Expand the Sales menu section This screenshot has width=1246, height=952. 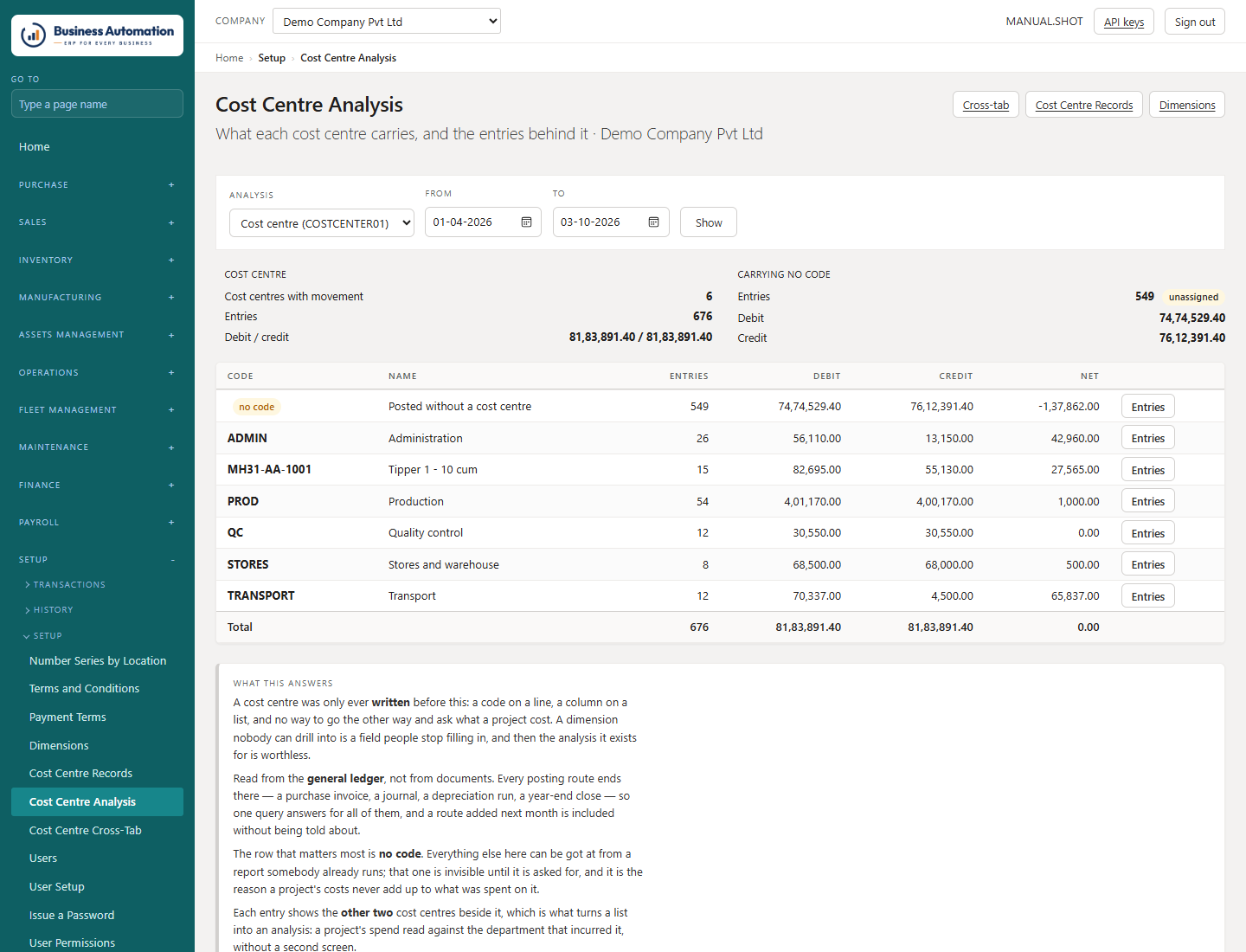[97, 222]
